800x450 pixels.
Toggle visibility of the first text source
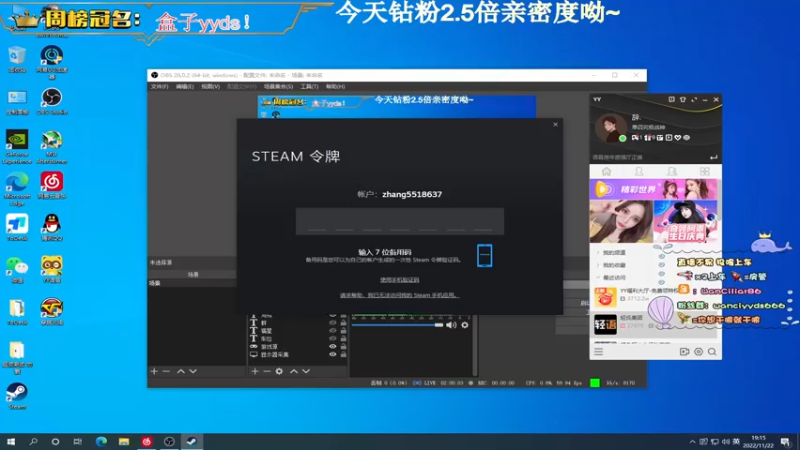click(333, 322)
